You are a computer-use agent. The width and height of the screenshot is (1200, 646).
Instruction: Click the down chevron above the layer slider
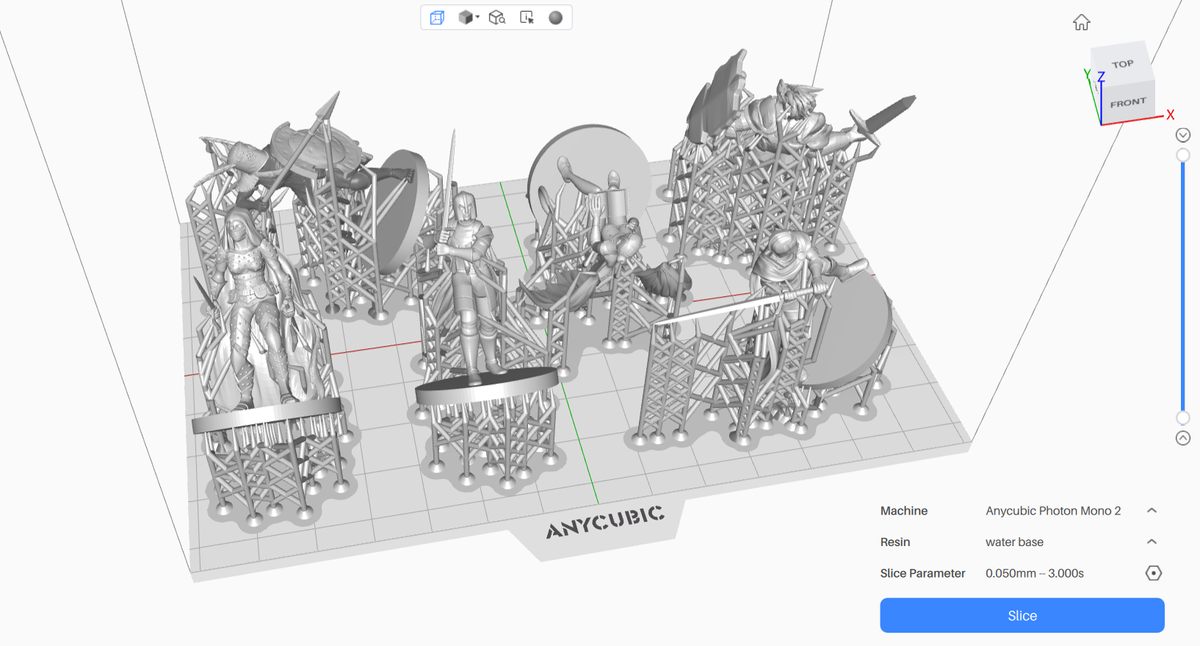tap(1183, 135)
